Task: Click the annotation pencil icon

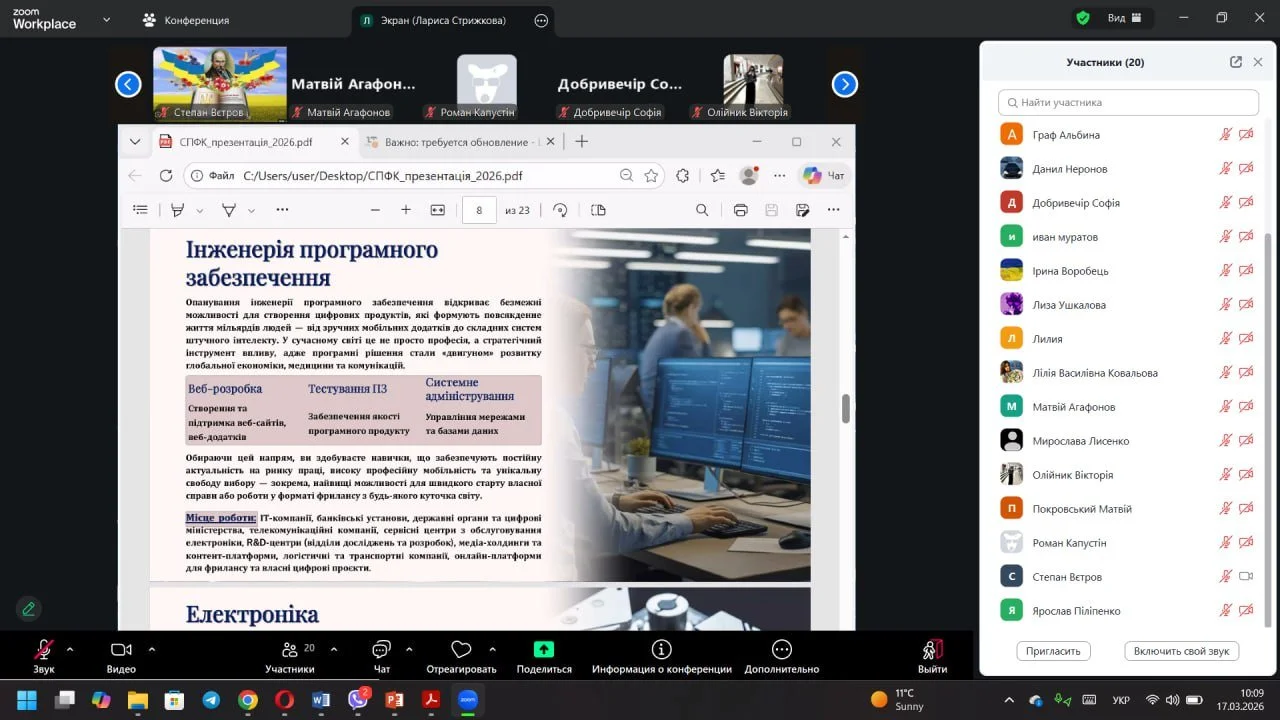Action: 28,608
